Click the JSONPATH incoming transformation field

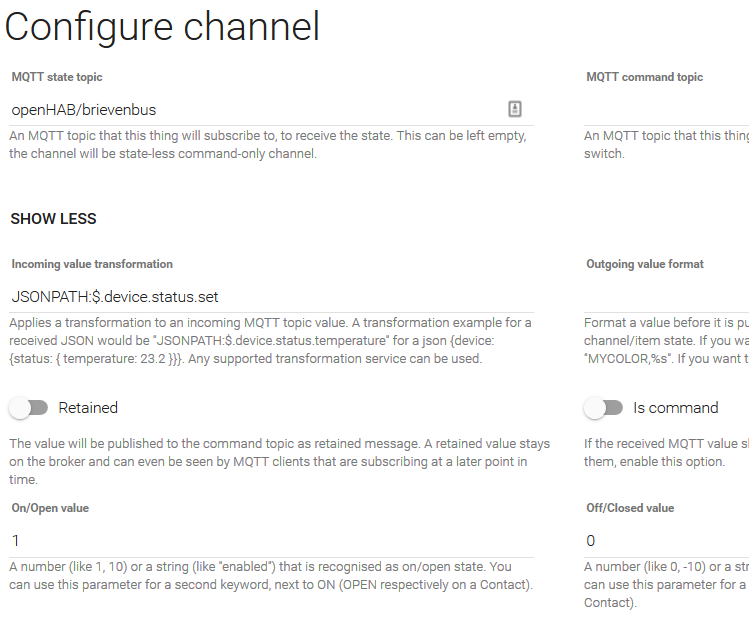(250, 297)
